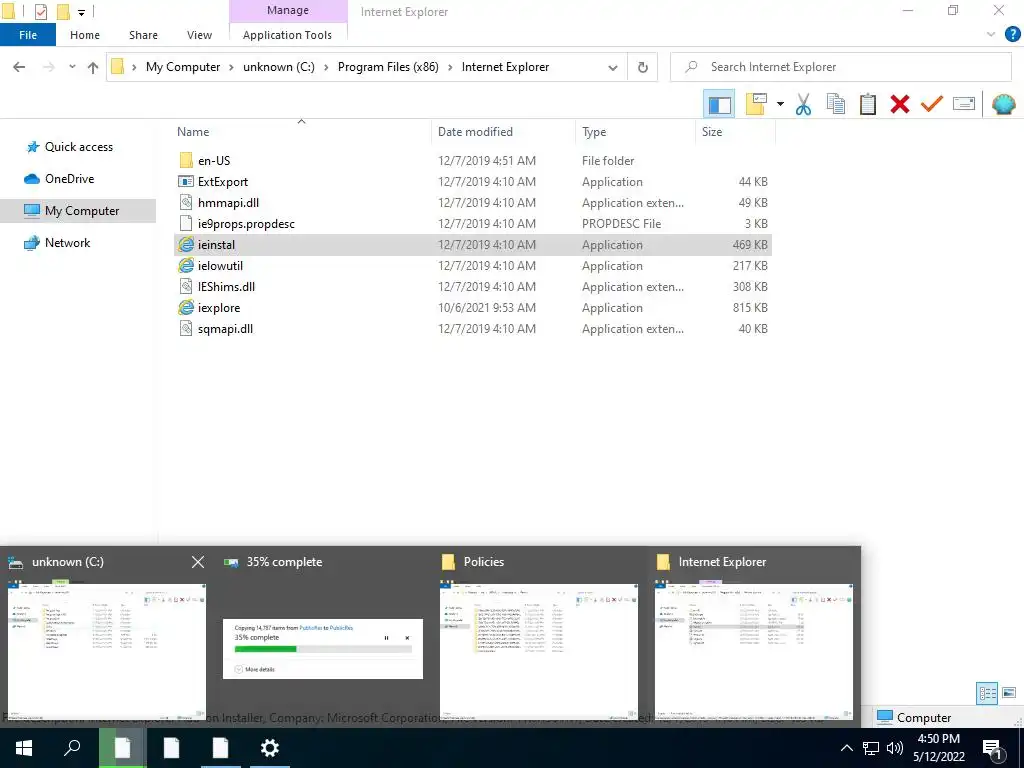The height and width of the screenshot is (768, 1024).
Task: Click the Search Internet Explorer box
Action: pyautogui.click(x=841, y=67)
